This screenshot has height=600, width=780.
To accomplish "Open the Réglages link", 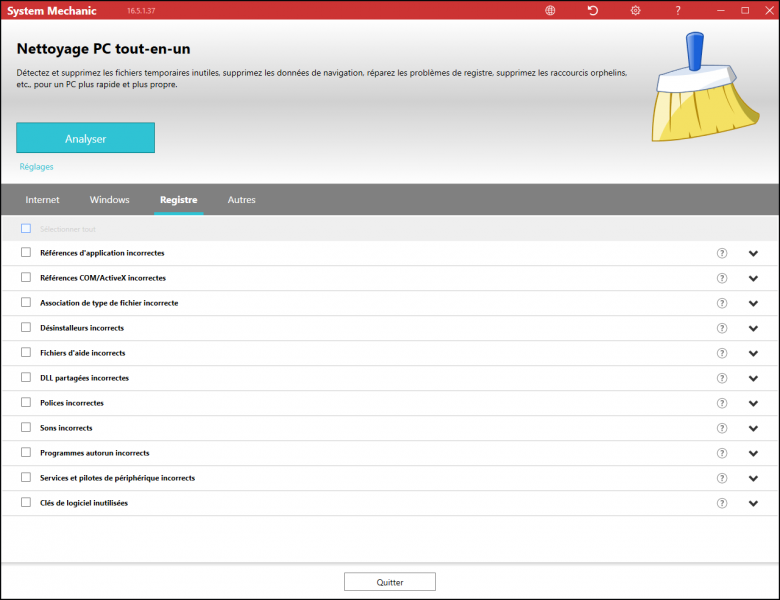I will click(x=36, y=167).
